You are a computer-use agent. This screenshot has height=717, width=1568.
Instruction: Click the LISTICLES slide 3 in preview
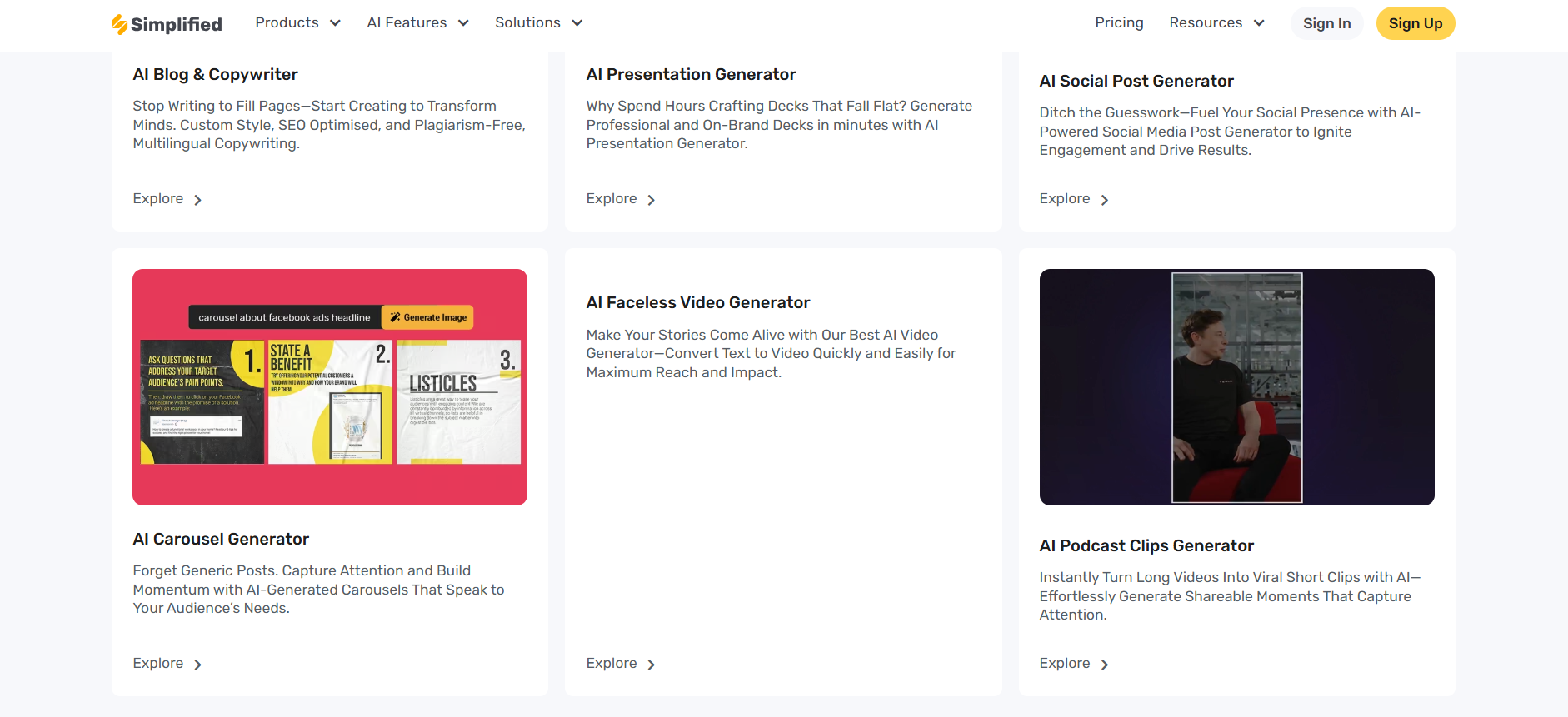coord(459,401)
